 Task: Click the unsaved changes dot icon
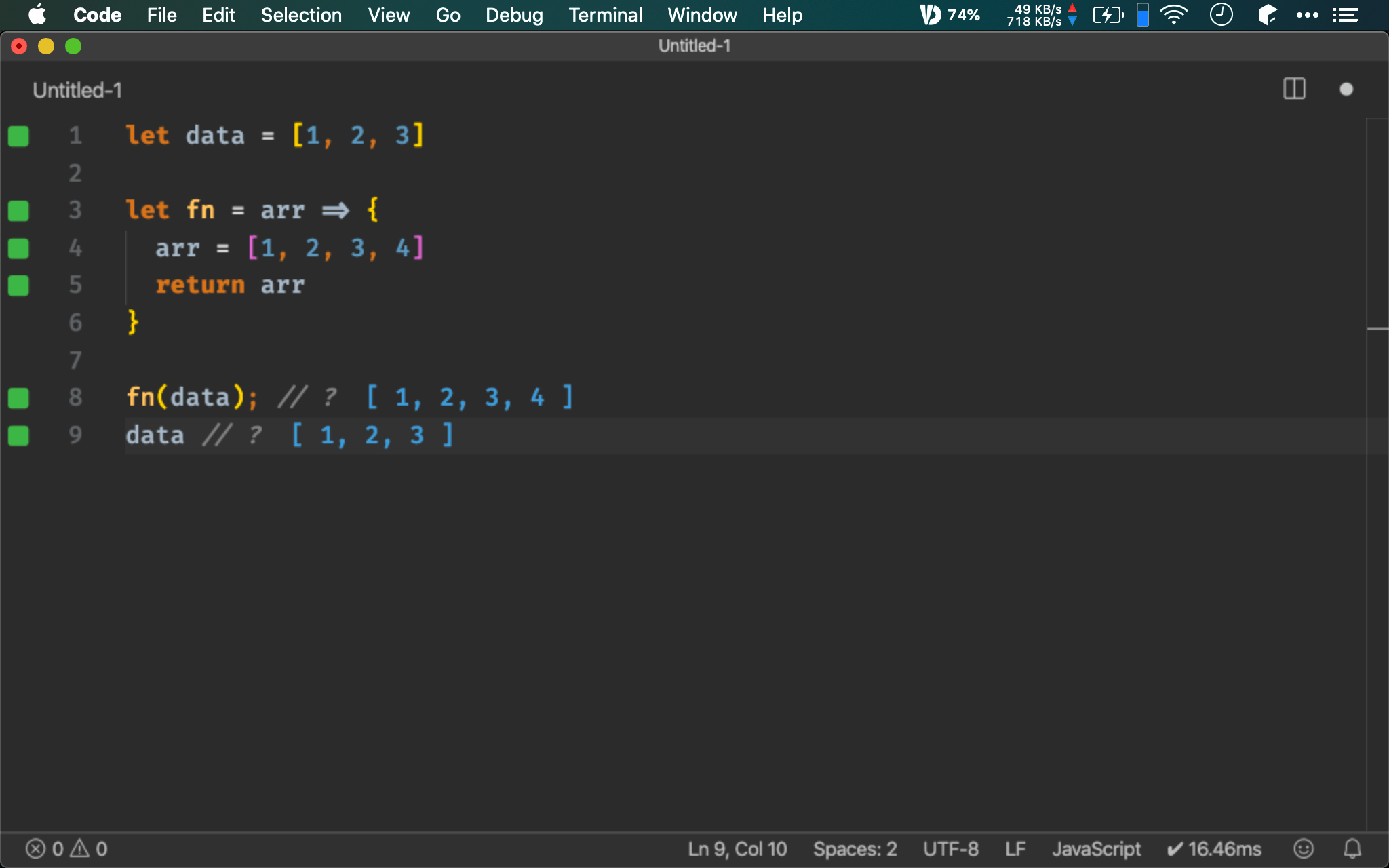tap(1346, 90)
